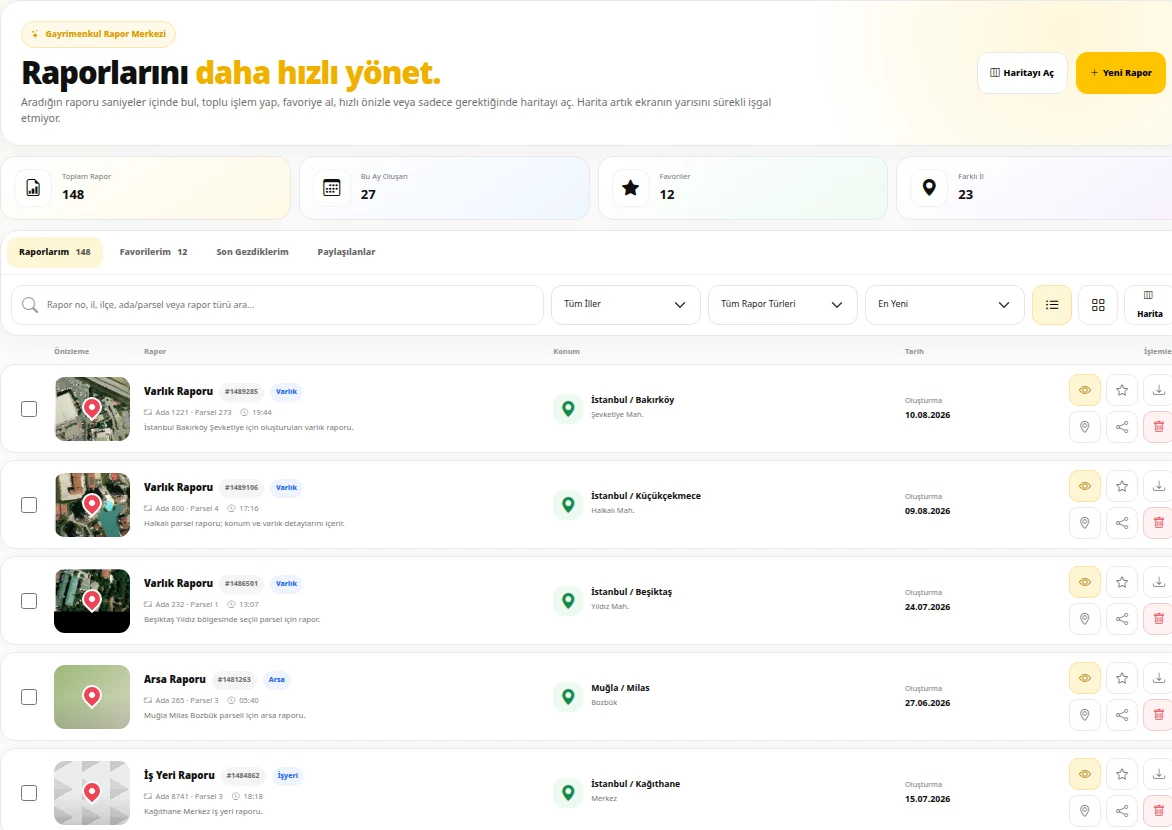
Task: Favorite the İstanbul / Bakırköy report with star icon
Action: [1122, 390]
